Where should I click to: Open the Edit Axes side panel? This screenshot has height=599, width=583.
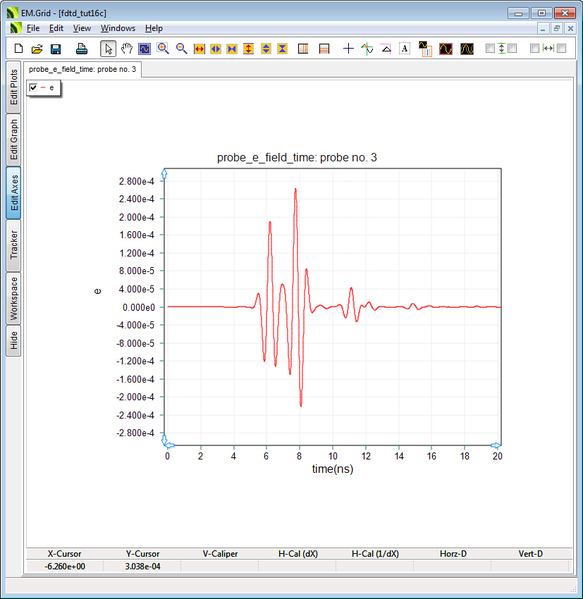pos(13,193)
